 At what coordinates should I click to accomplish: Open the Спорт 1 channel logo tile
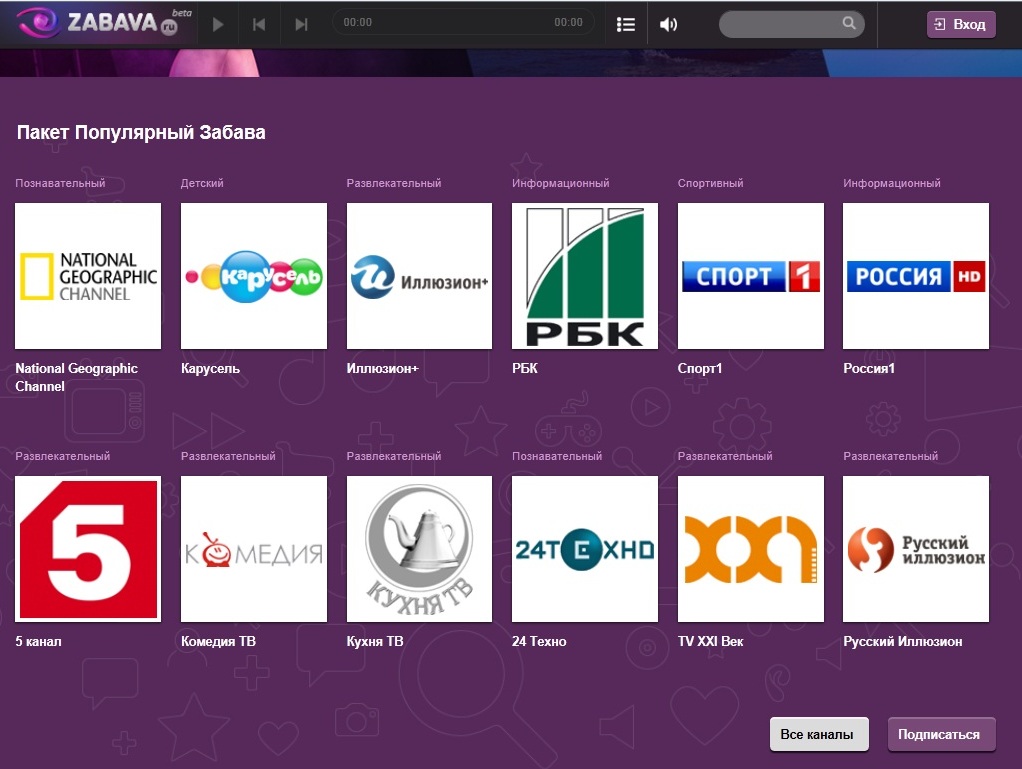[751, 276]
